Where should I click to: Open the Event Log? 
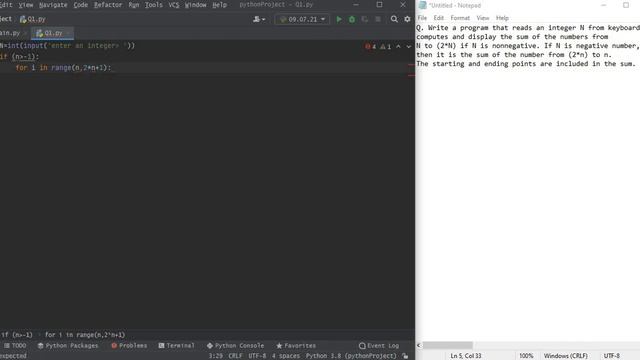click(x=379, y=345)
